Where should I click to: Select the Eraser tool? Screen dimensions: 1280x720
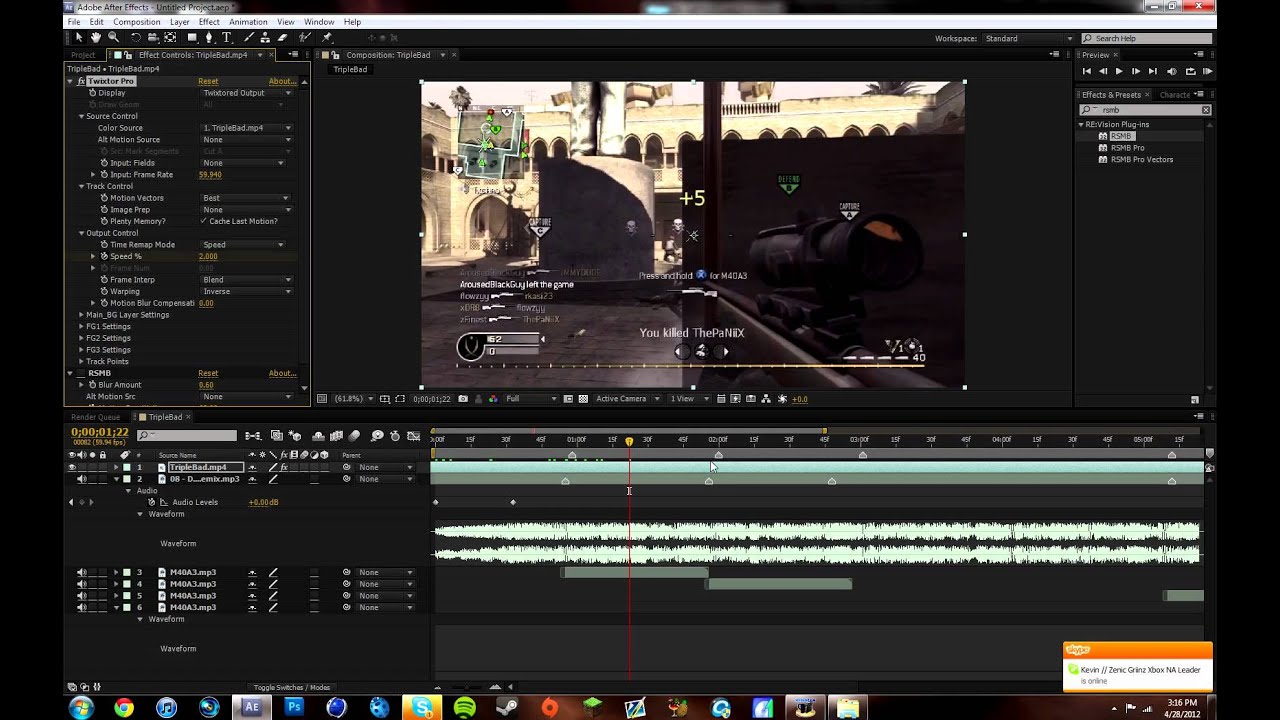283,38
